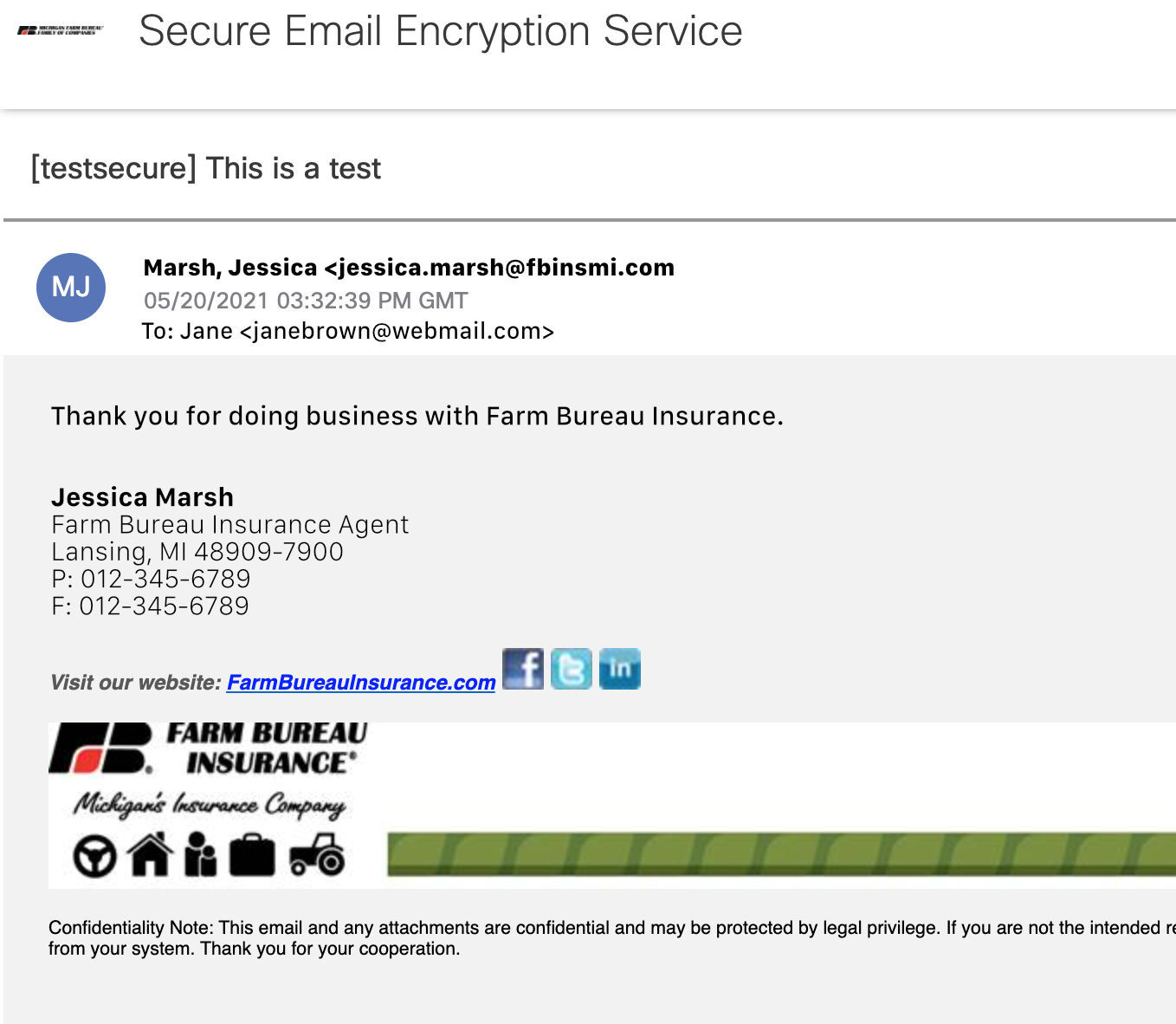Click the Facebook icon in the signature
This screenshot has width=1176, height=1024.
523,669
